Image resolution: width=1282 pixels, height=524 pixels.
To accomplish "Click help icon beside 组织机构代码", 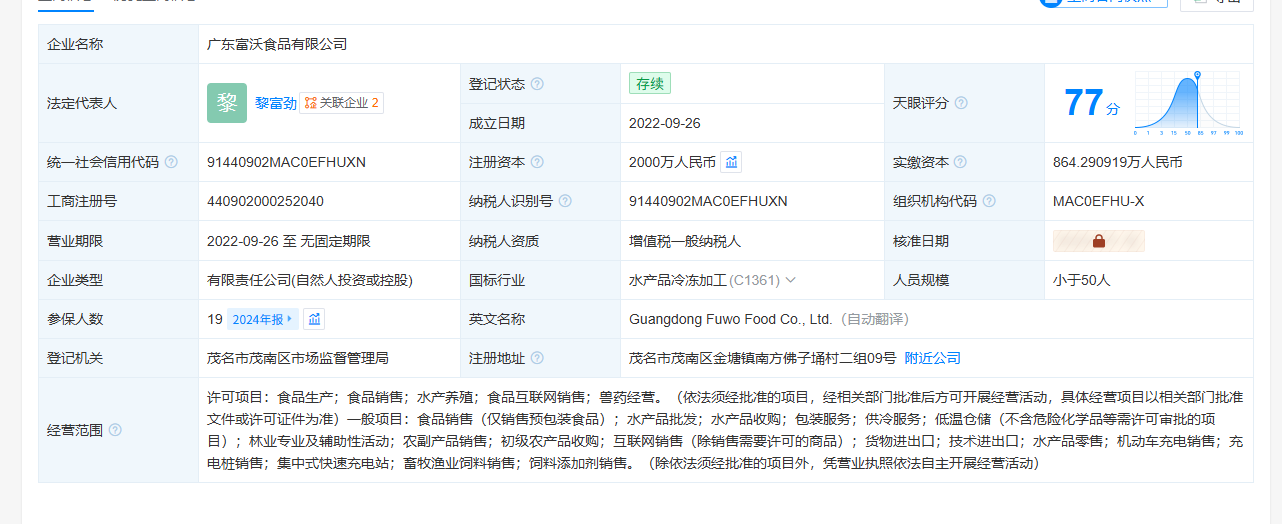I will point(989,201).
